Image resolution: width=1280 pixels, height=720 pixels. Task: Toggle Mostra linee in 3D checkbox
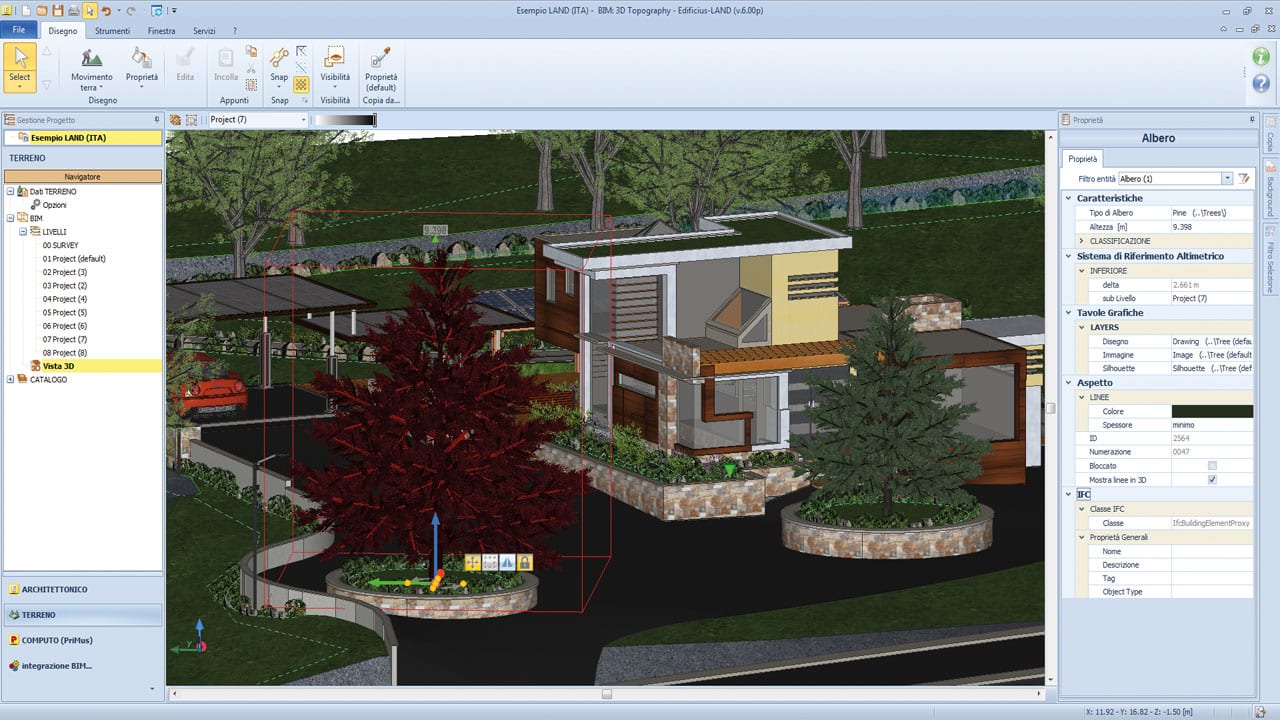click(1210, 479)
